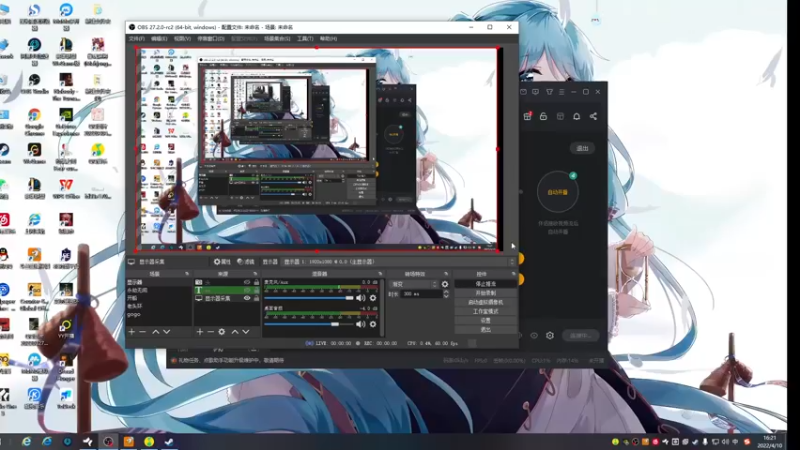Viewport: 800px width, 450px height.
Task: Mute the 桌面音频 channel
Action: click(x=361, y=324)
